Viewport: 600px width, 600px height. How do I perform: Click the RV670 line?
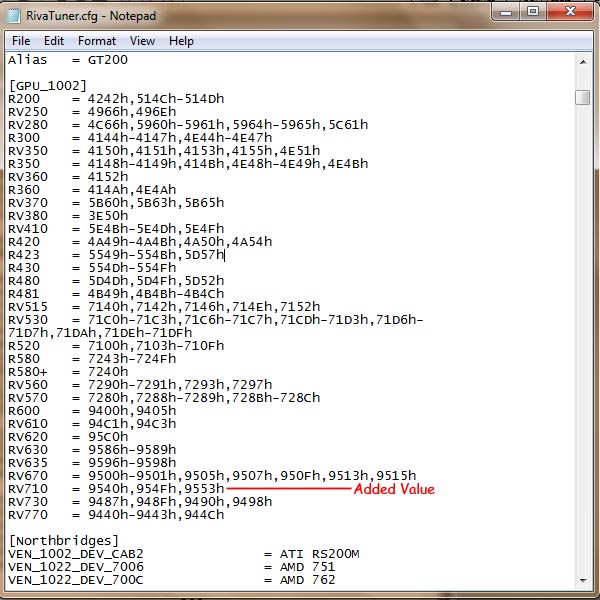[x=212, y=476]
